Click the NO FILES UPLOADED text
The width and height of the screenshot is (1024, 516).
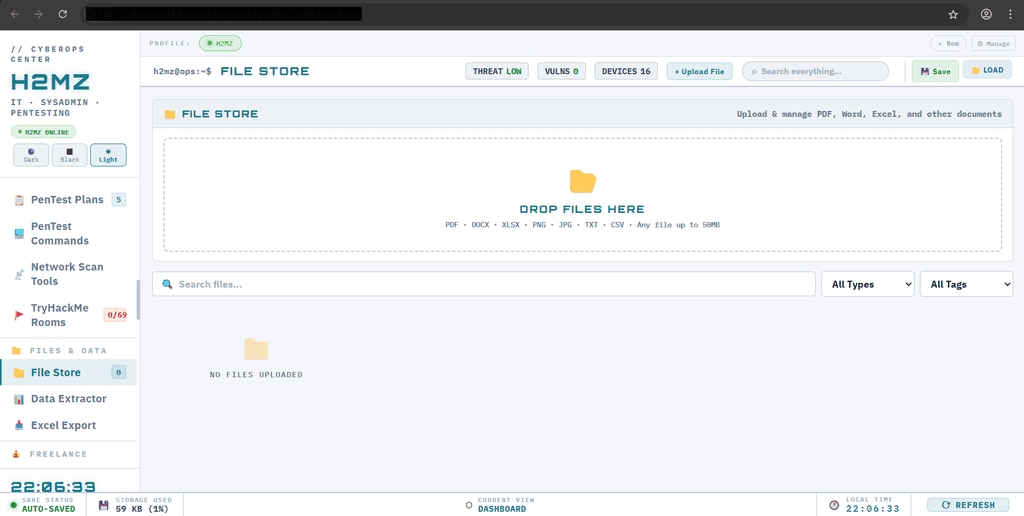coord(256,375)
